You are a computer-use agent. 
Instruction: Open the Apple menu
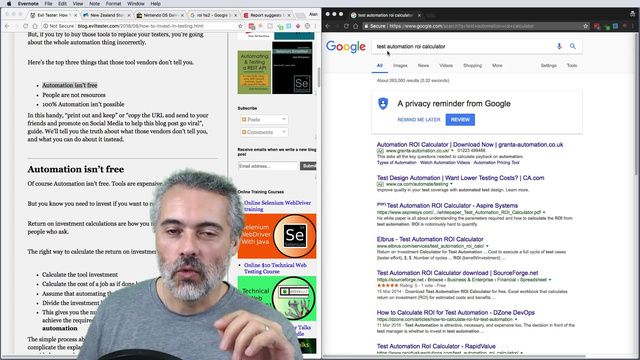coord(9,4)
